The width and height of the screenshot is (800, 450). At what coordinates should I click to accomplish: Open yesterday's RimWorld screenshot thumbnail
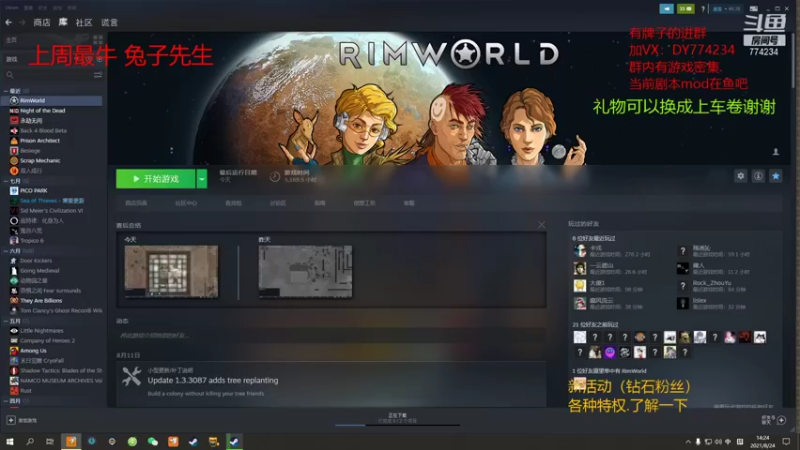pyautogui.click(x=305, y=271)
